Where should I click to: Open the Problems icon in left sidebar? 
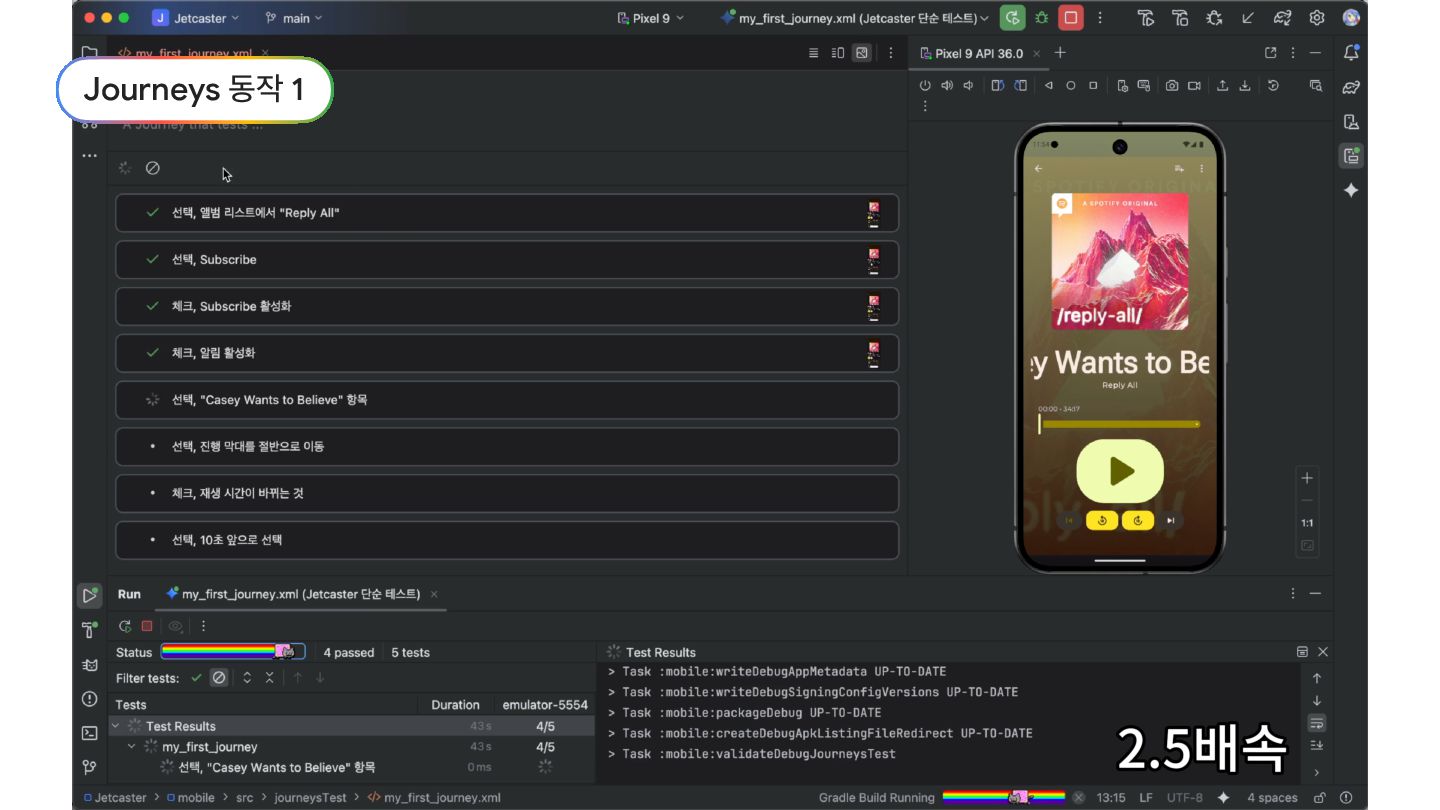pos(90,699)
